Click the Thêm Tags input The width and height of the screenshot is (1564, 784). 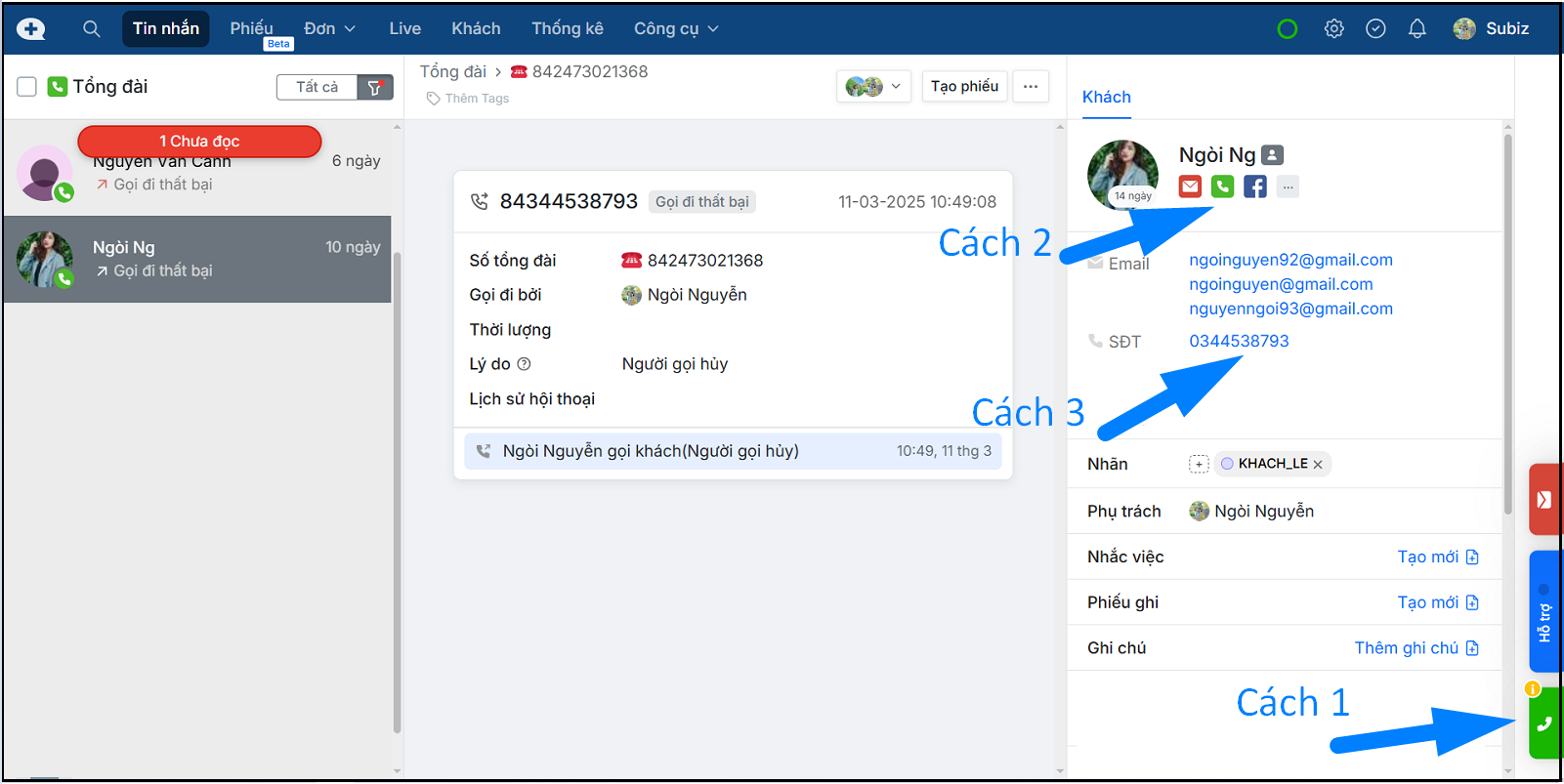tap(477, 99)
